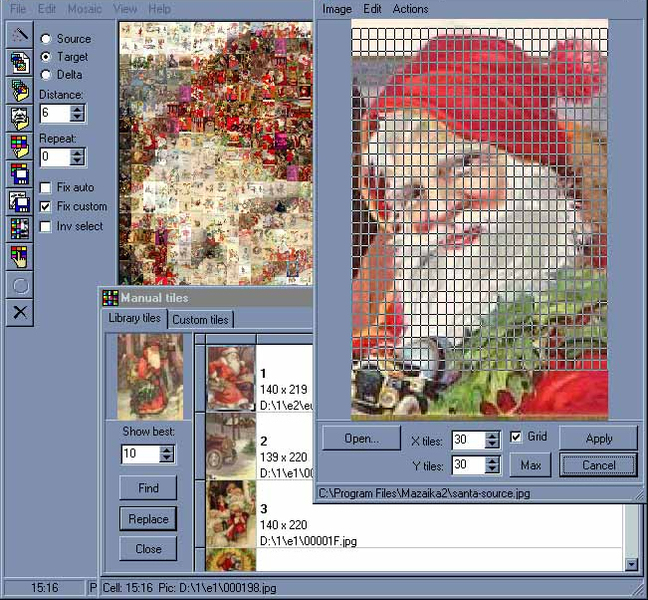Increase Repeat with the up arrow
Image resolution: width=648 pixels, height=600 pixels.
(77, 153)
